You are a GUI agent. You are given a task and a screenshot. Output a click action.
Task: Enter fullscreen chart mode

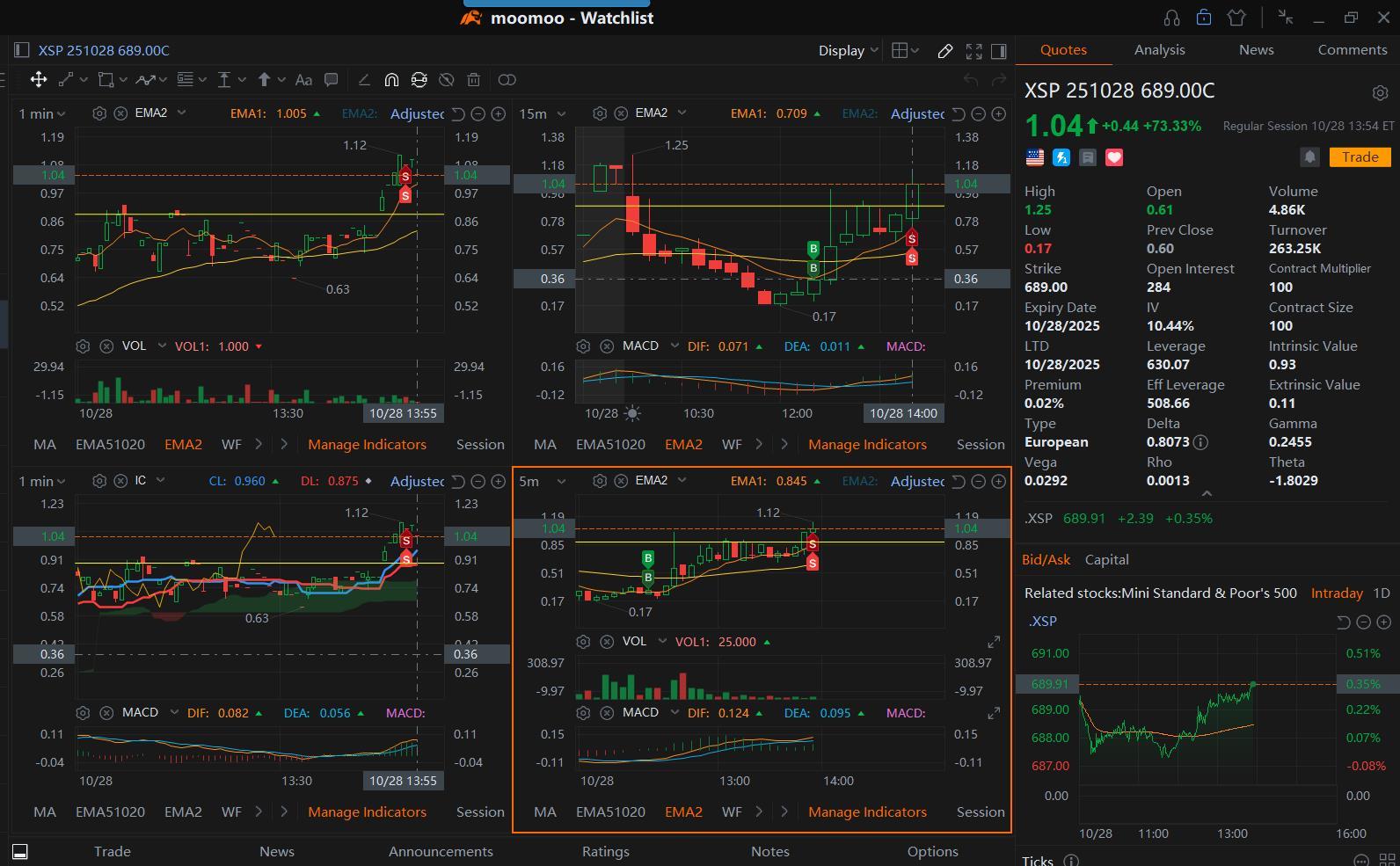[973, 51]
